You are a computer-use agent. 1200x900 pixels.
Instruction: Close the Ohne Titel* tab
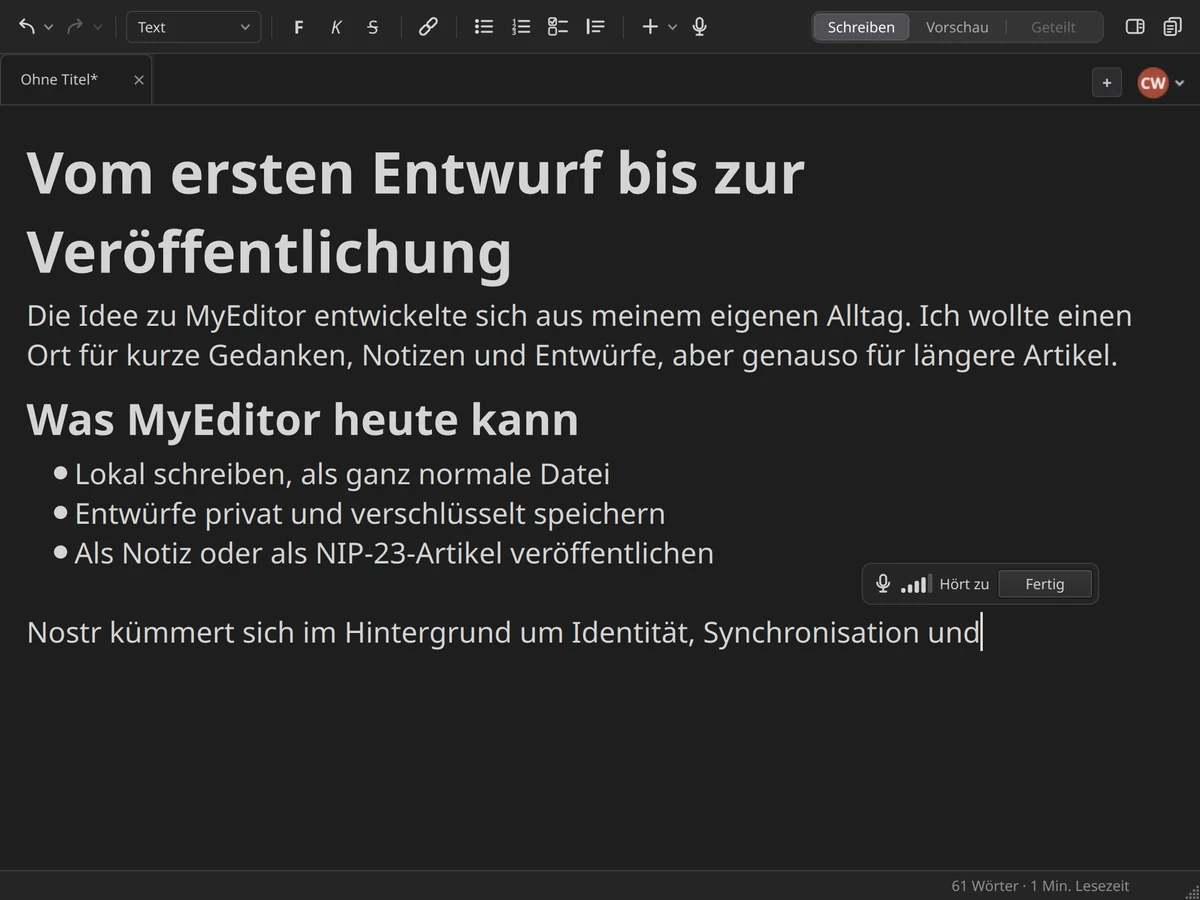(x=139, y=80)
